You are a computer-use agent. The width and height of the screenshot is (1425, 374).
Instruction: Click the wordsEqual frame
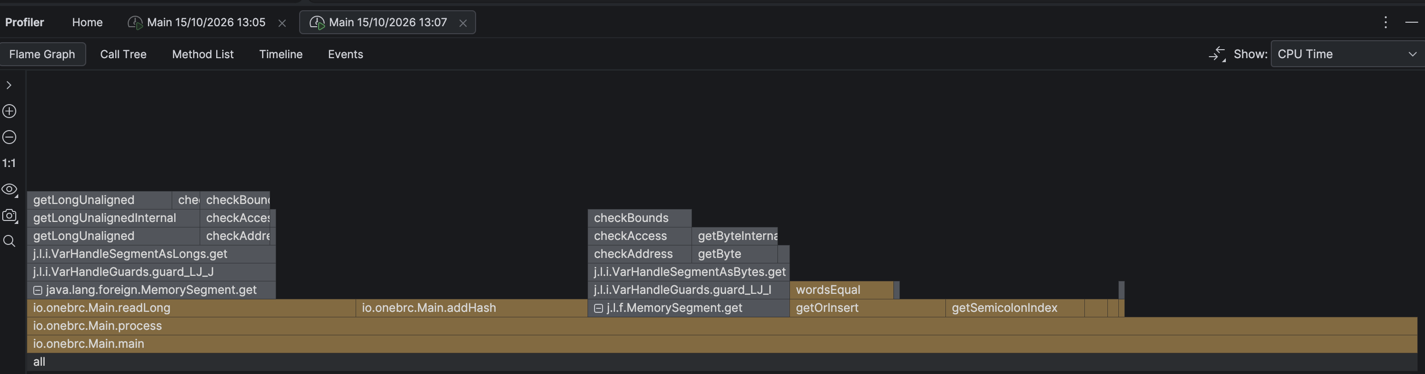point(841,290)
